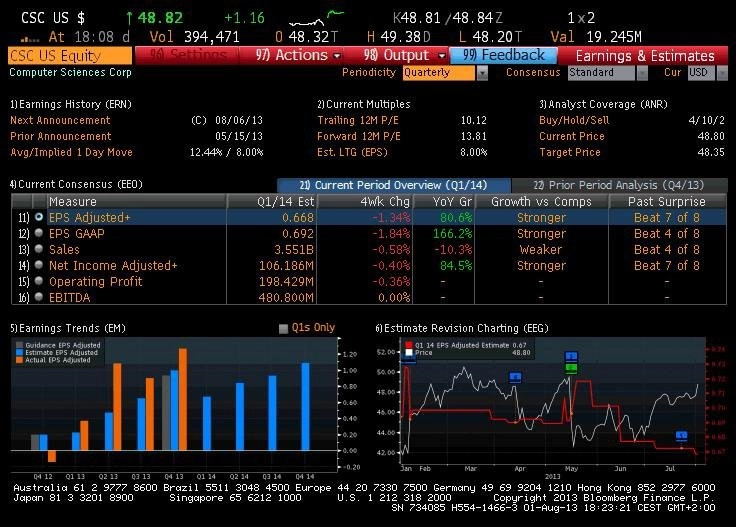Switch to Prior Period Analysis (Q4/13) tab

pos(618,185)
